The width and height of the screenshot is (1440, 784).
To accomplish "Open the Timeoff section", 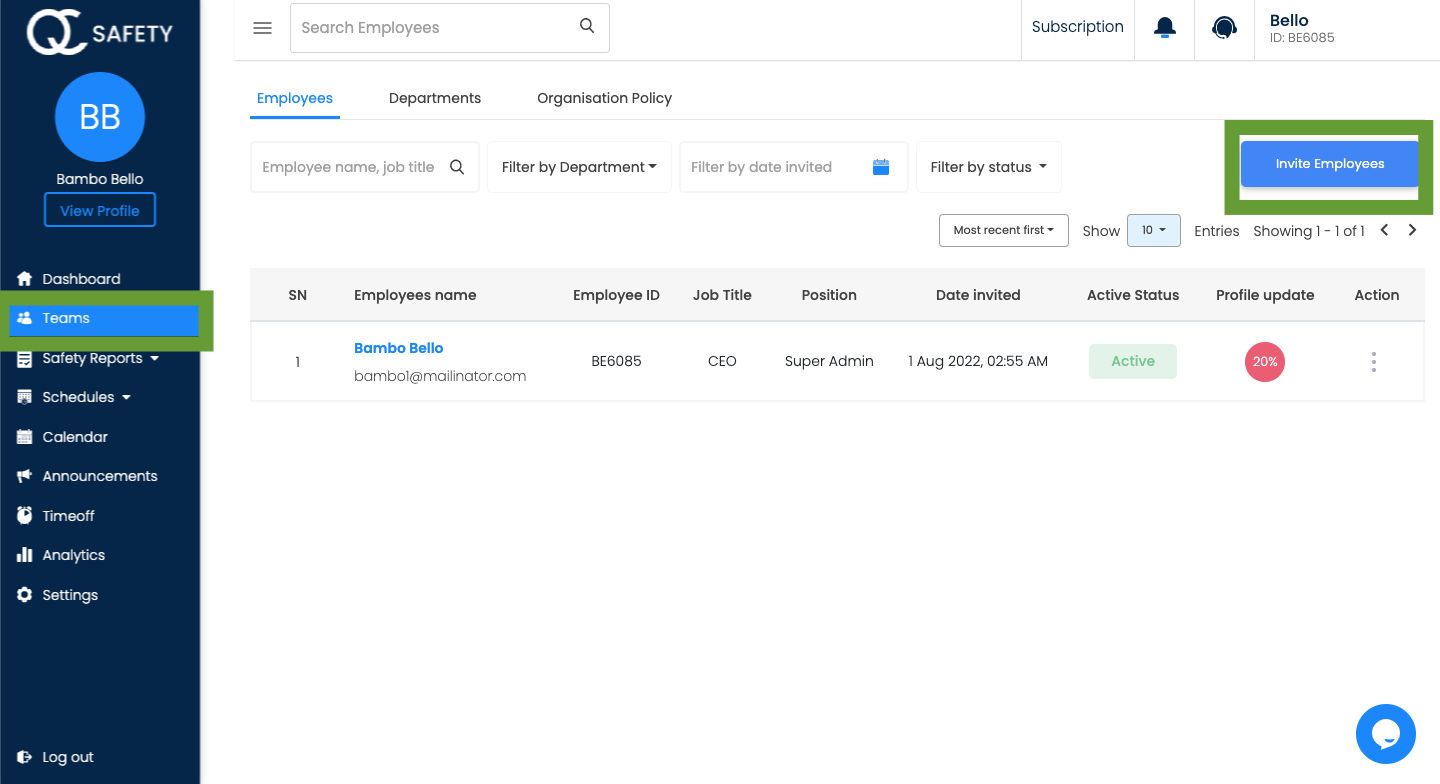I will [68, 515].
